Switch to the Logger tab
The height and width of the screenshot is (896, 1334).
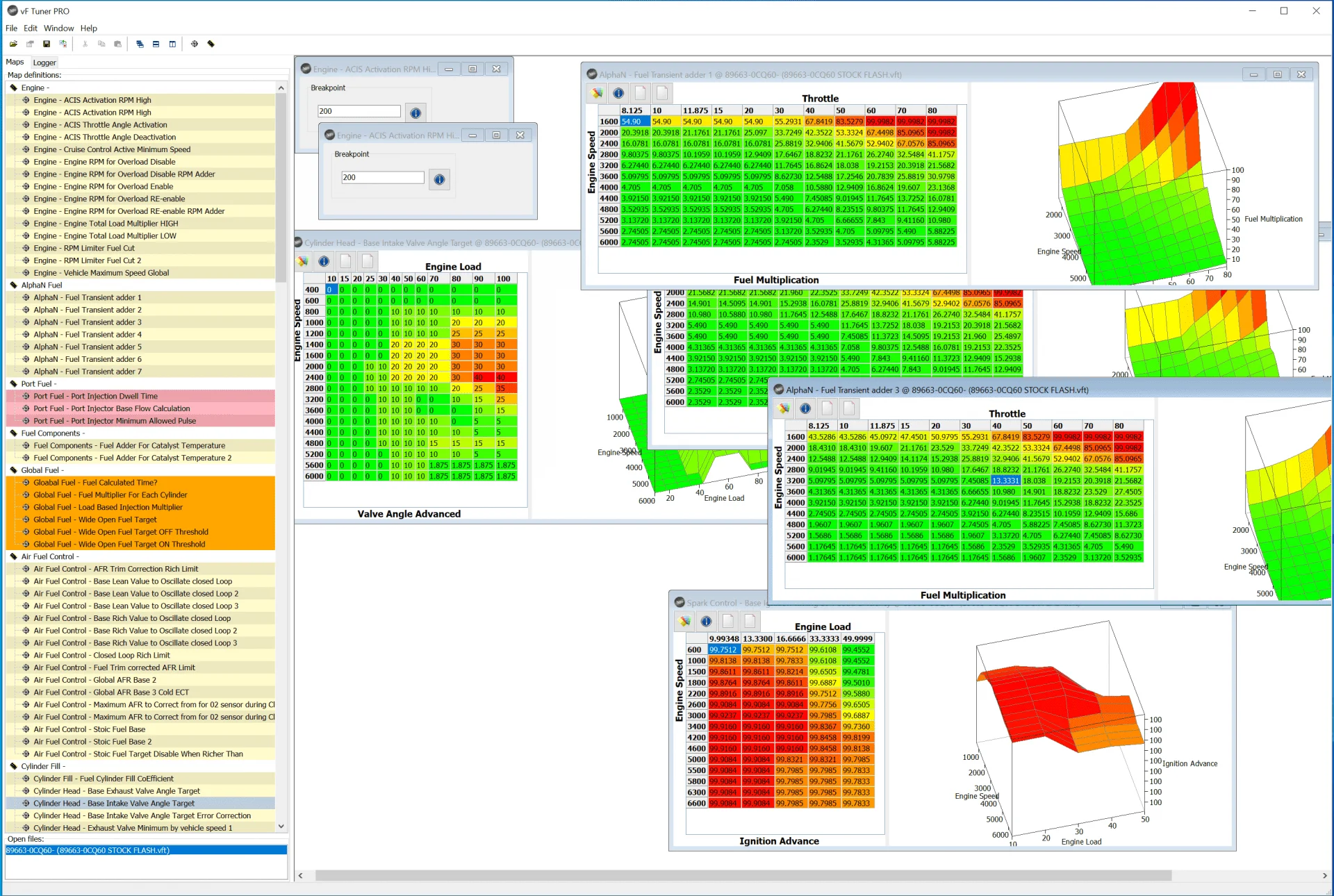(x=44, y=63)
